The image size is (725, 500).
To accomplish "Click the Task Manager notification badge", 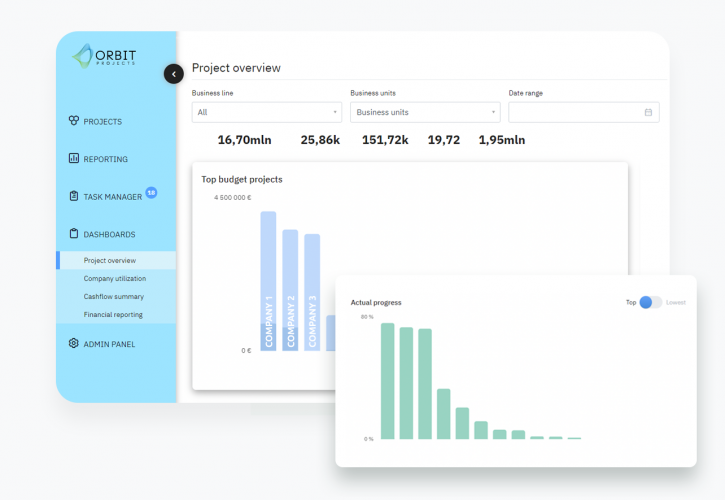I will [151, 192].
